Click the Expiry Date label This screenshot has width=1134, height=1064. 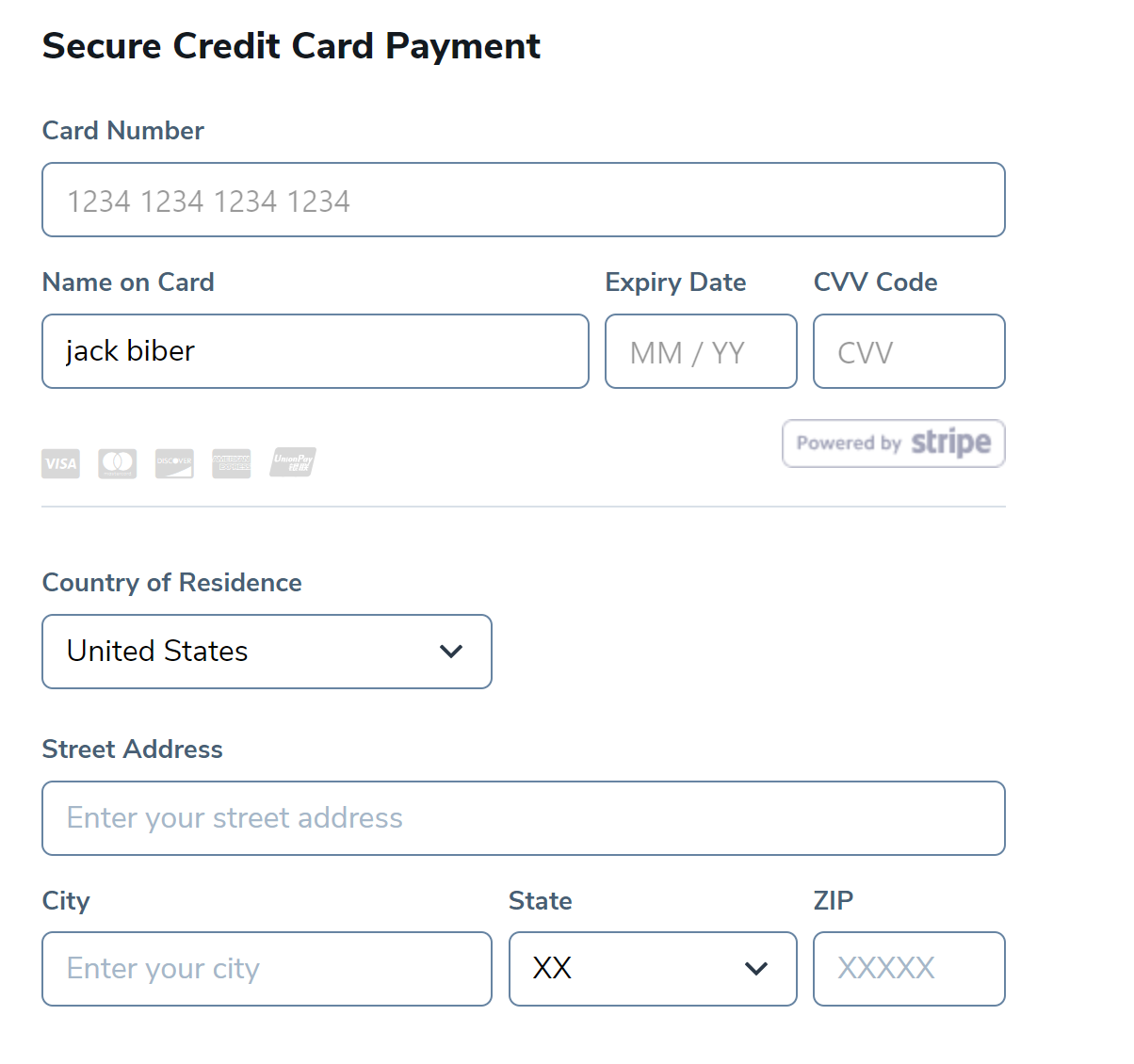[x=675, y=282]
